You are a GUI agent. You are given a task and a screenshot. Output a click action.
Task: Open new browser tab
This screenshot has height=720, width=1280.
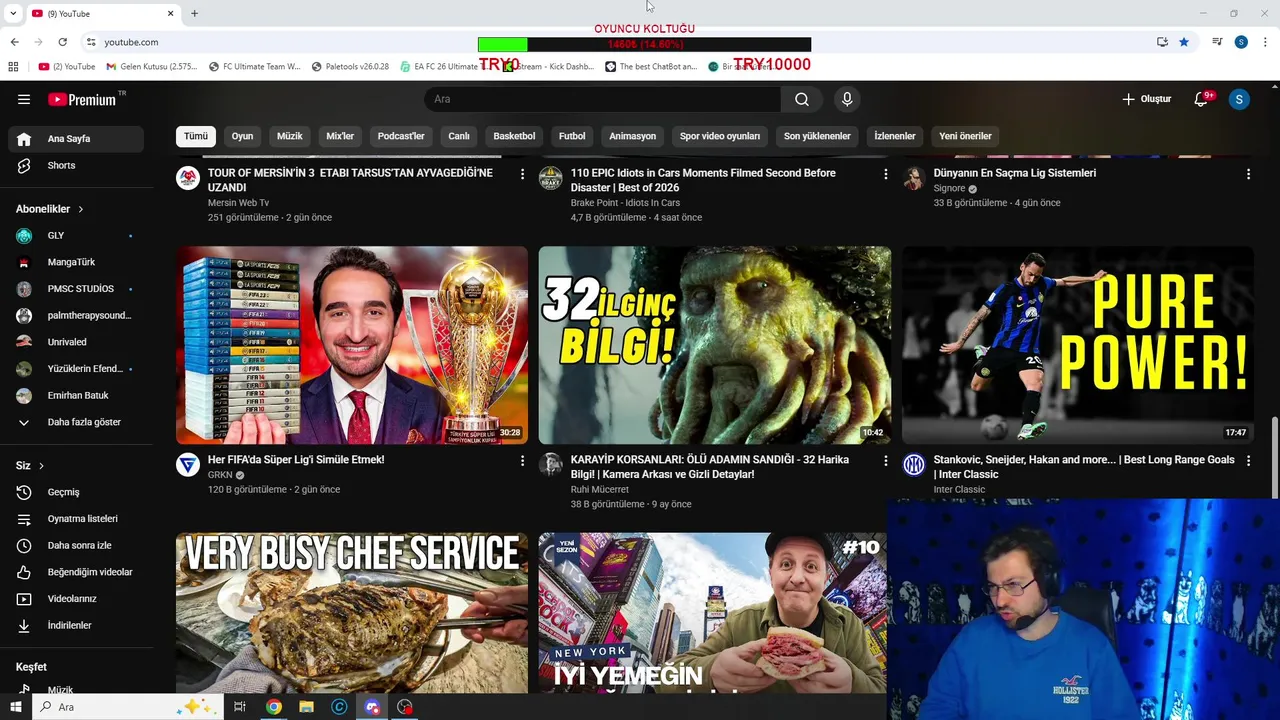(194, 13)
